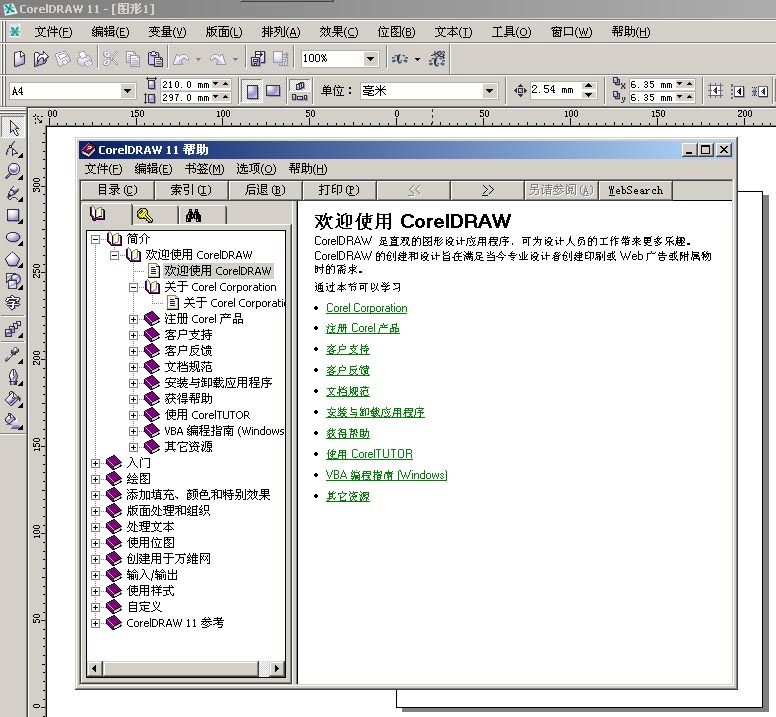Click the Save icon in toolbar
776x717 pixels.
point(63,59)
